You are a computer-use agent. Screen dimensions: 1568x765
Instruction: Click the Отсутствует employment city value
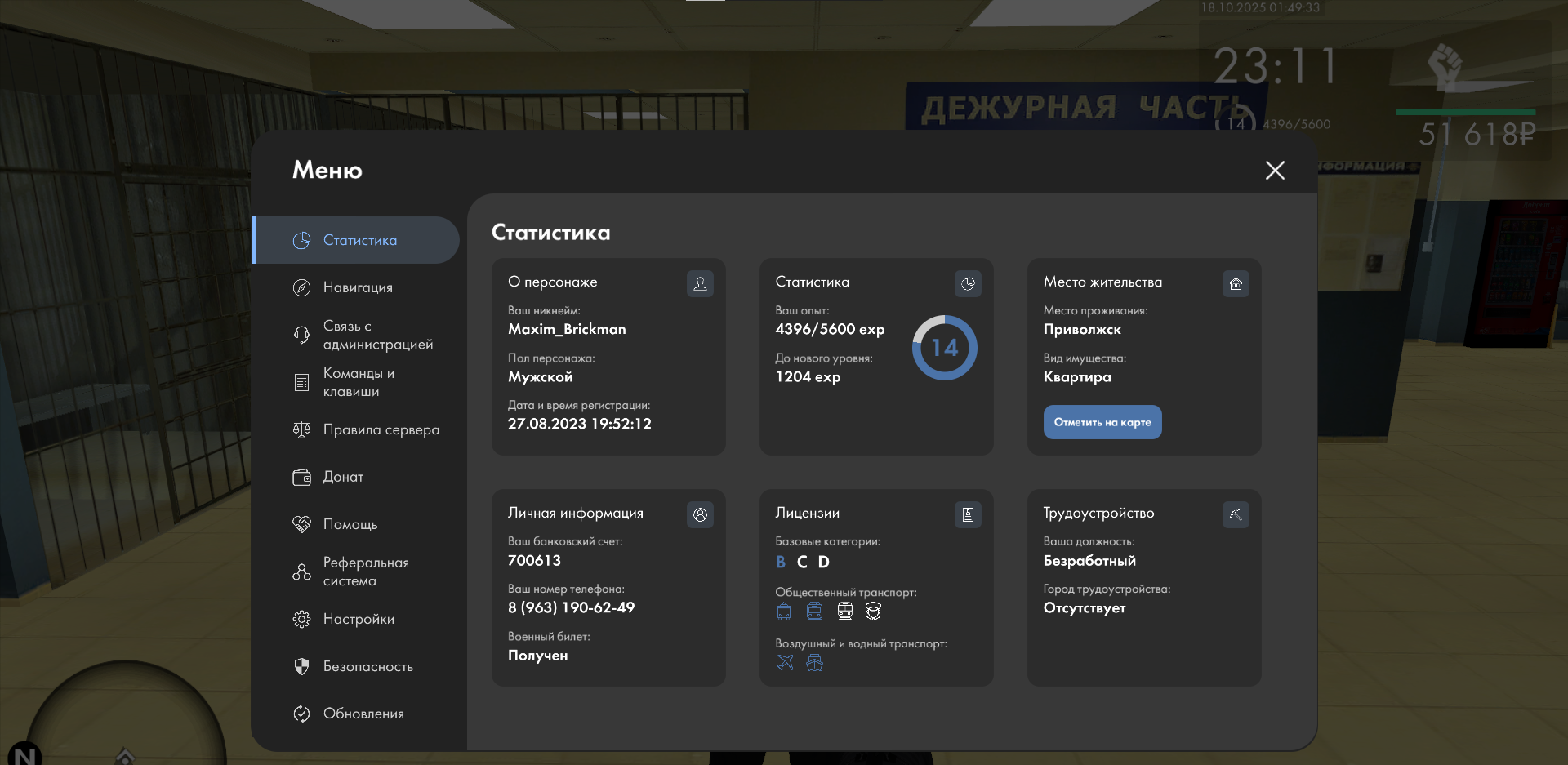[1085, 607]
